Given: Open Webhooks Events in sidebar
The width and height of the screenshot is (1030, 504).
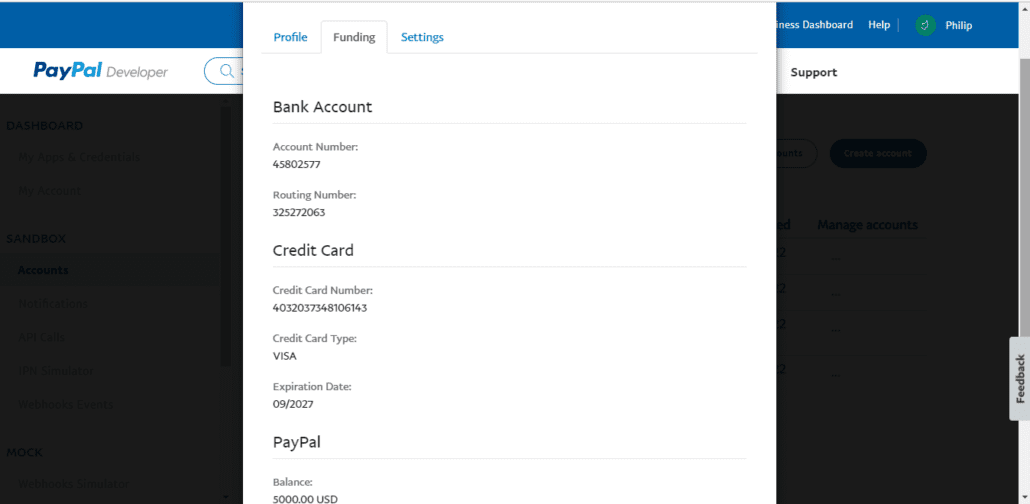Looking at the screenshot, I should [x=66, y=405].
